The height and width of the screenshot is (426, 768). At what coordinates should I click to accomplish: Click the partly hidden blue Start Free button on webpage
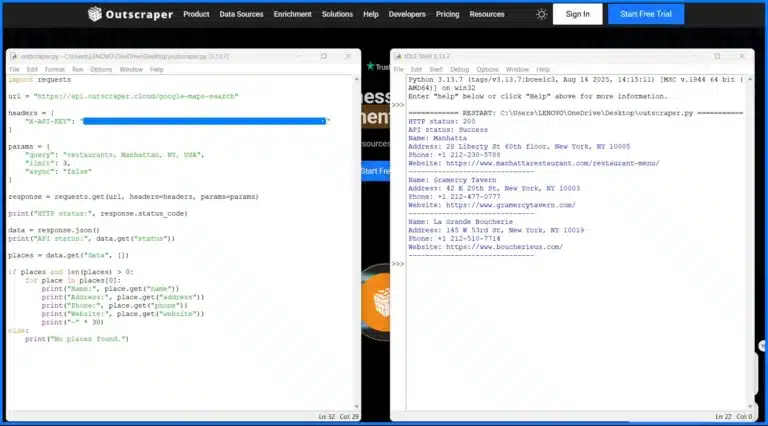tap(376, 171)
